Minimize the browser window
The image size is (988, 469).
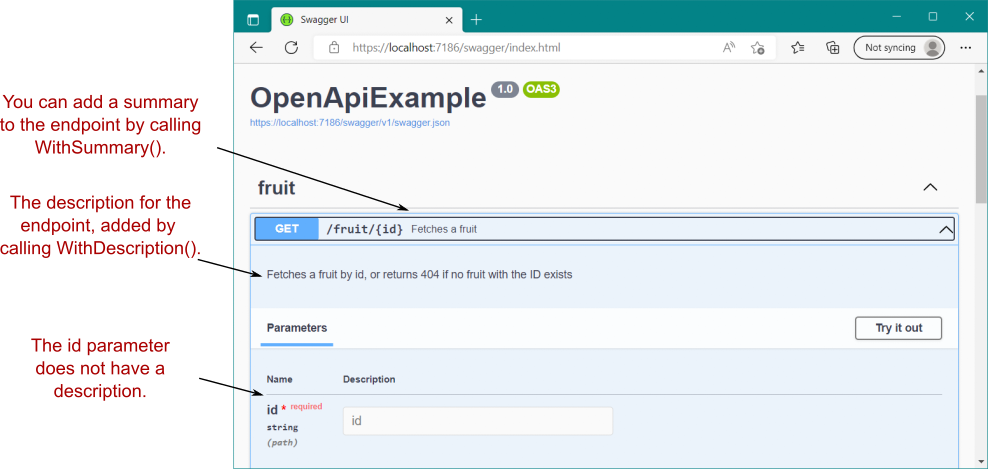[896, 17]
